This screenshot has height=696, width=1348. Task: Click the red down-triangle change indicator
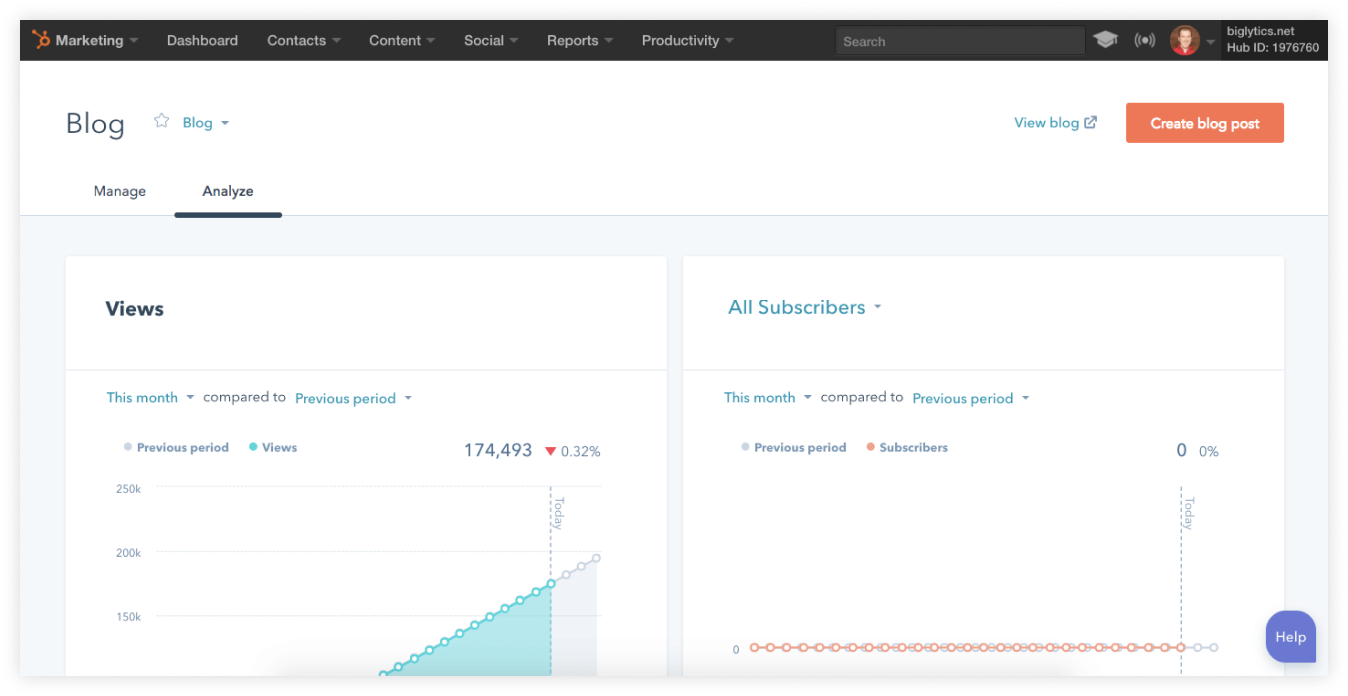point(550,451)
